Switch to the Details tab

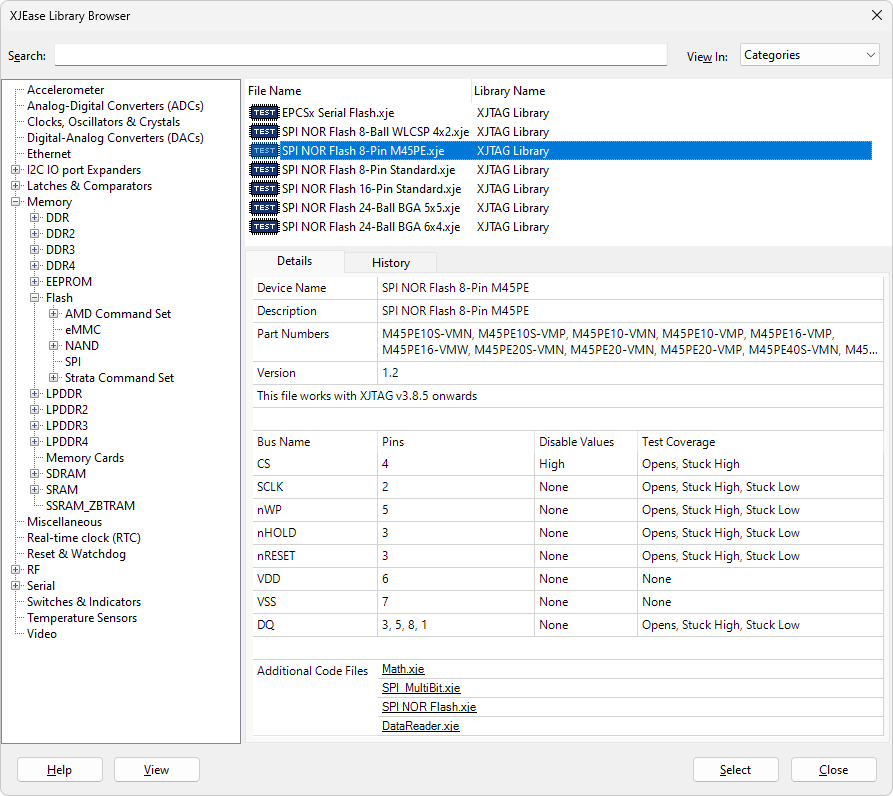(x=294, y=261)
